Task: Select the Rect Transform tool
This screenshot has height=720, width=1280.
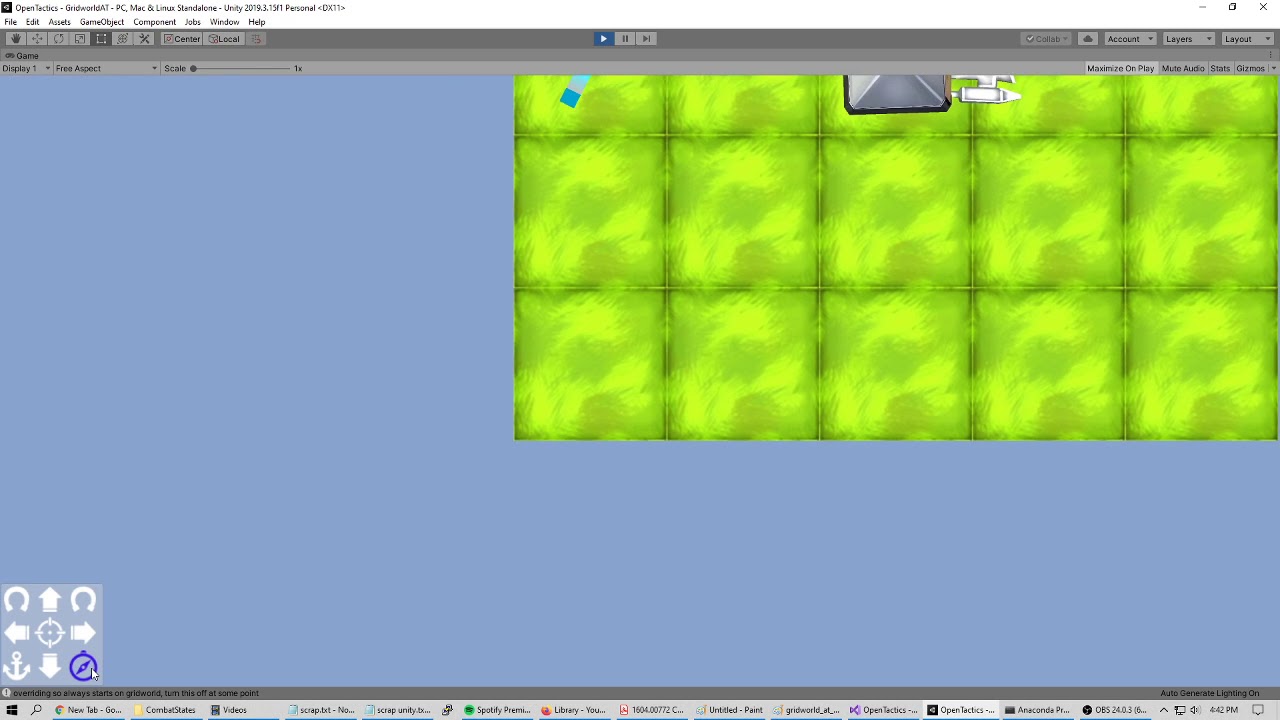Action: (101, 38)
